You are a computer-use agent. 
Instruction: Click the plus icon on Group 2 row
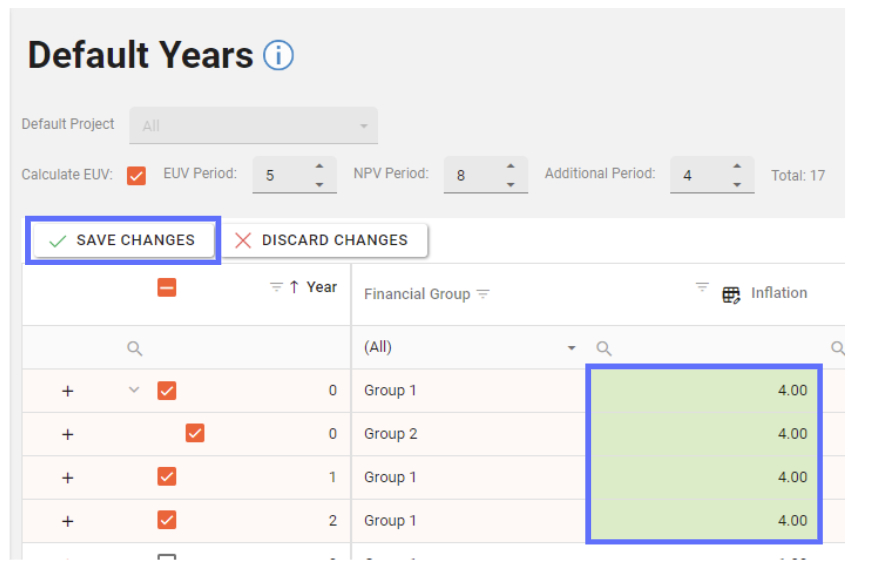68,434
